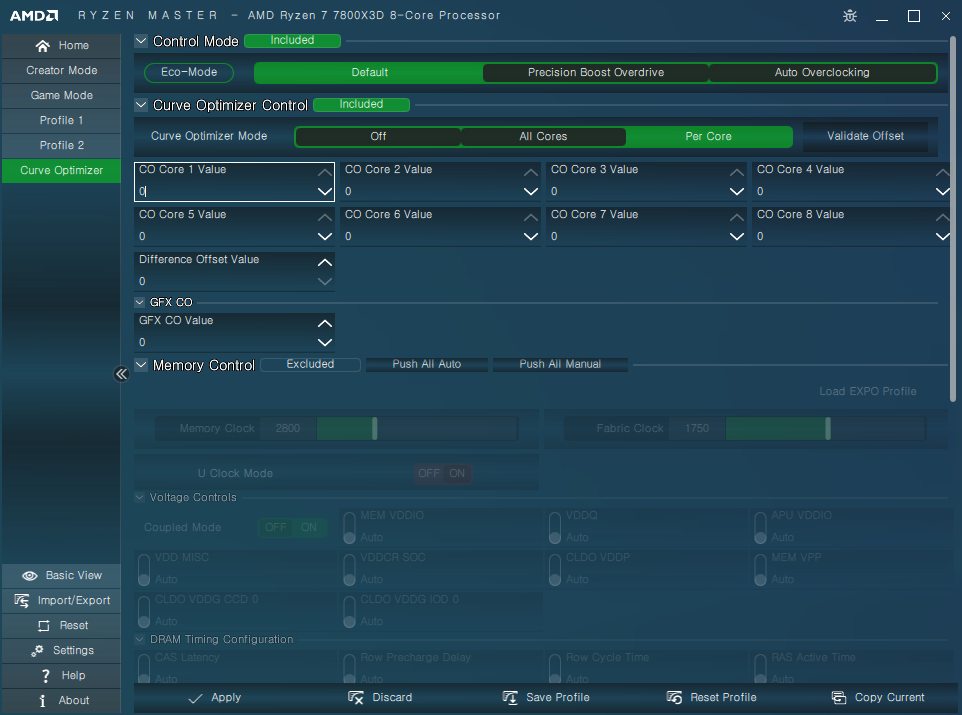Increase CO Core 2 Value with up arrow
The height and width of the screenshot is (715, 962).
click(531, 172)
